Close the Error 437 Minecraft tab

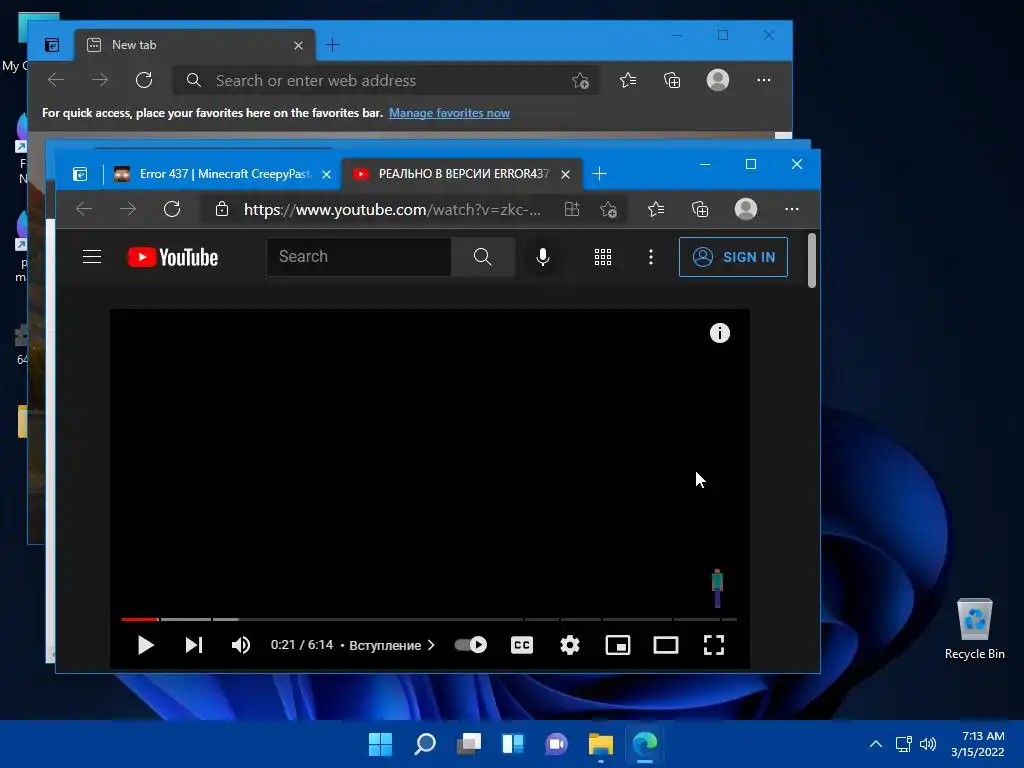point(327,174)
